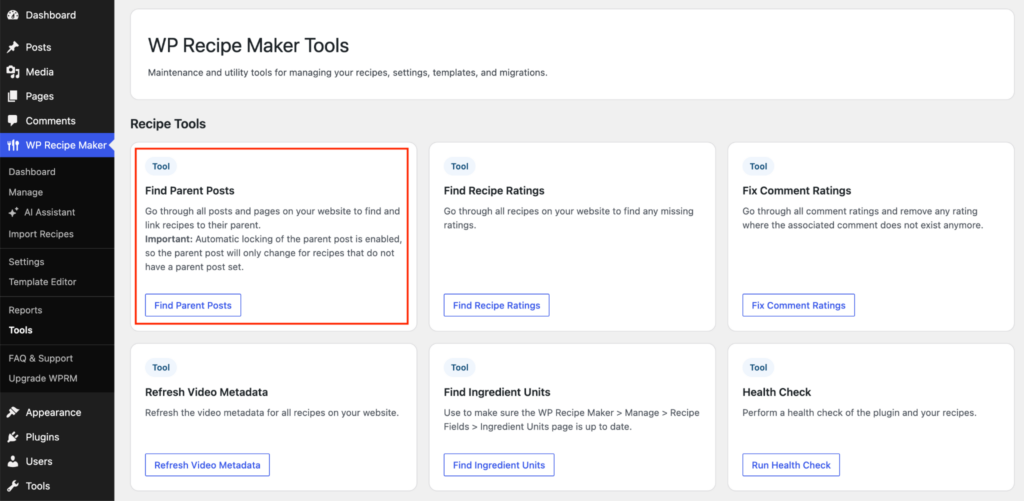Click the Tool badge on Health Check card
Image resolution: width=1024 pixels, height=501 pixels.
758,368
